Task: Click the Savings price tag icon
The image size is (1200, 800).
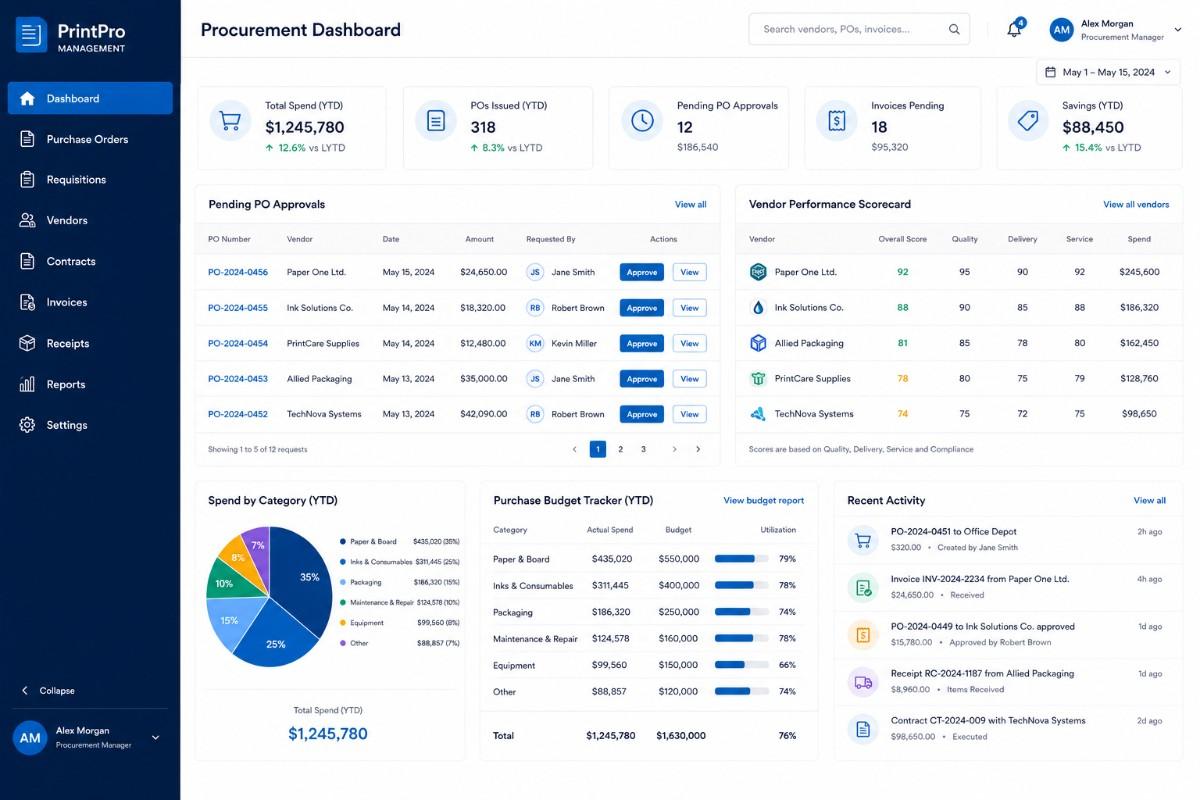Action: (x=1028, y=121)
